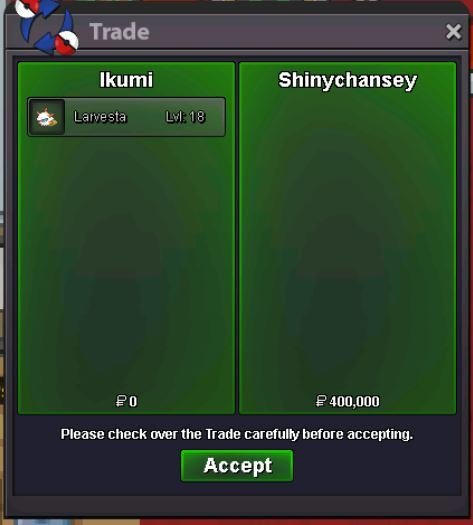The image size is (473, 525).
Task: Click the Pokédollar symbol beside 0
Action: (121, 401)
